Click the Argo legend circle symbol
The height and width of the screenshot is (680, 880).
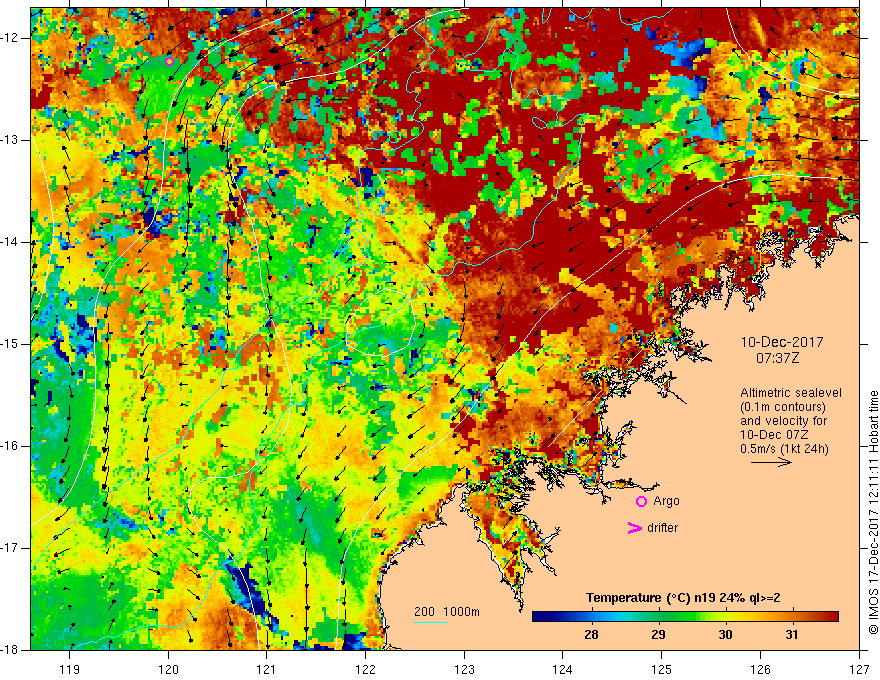pyautogui.click(x=641, y=501)
